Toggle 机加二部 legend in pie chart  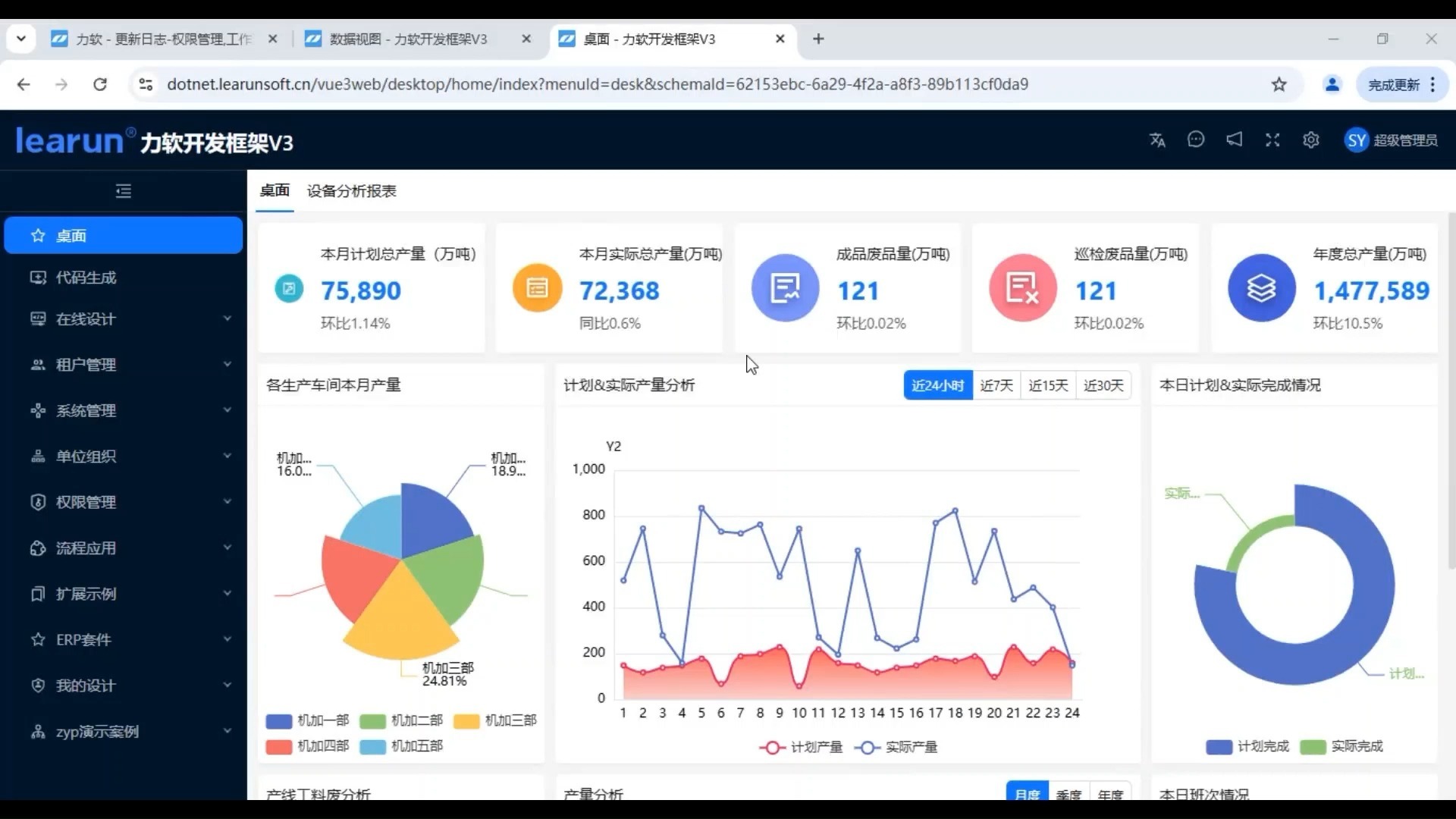point(401,720)
